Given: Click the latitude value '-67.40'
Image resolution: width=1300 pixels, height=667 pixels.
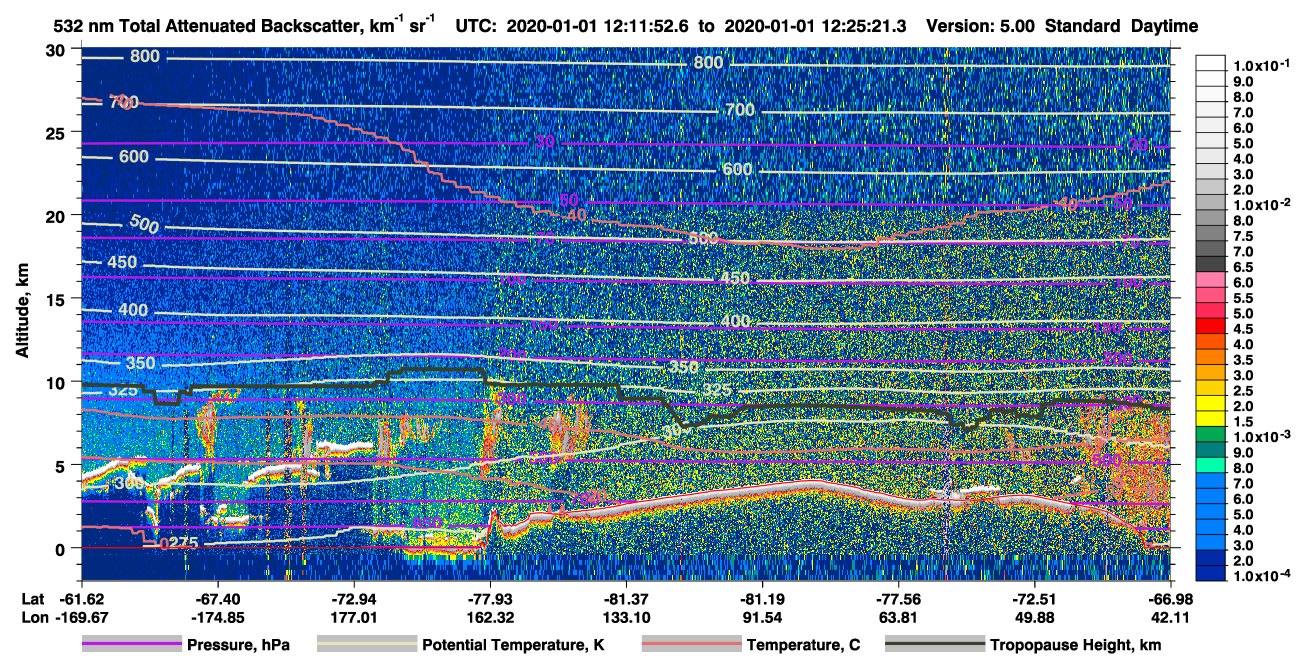Looking at the screenshot, I should coord(217,598).
